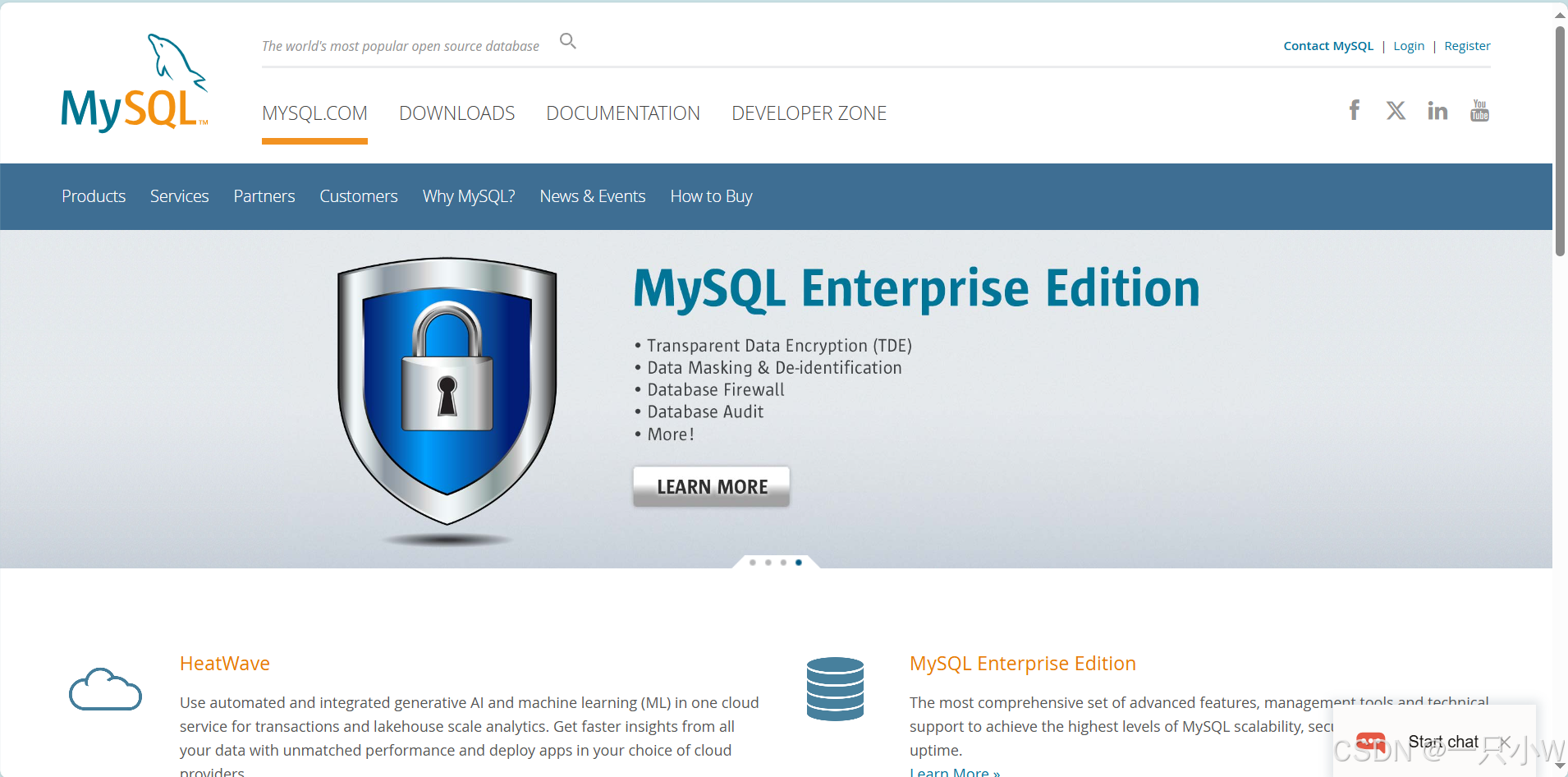Click the vertical scrollbar thumb

[1560, 141]
